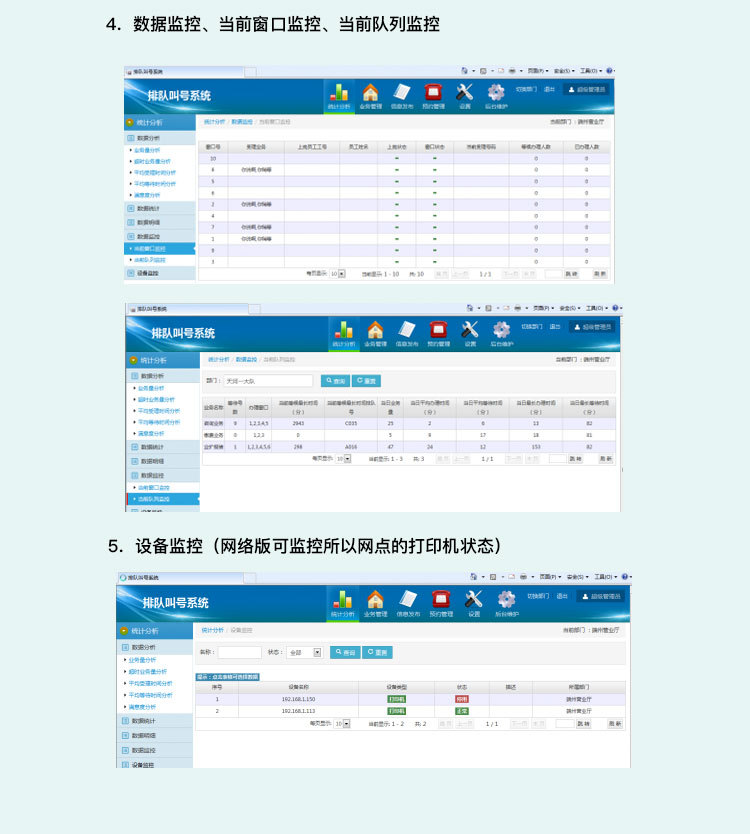Click 跳转 button in middle screenshot pager
The width and height of the screenshot is (750, 834).
[x=576, y=458]
